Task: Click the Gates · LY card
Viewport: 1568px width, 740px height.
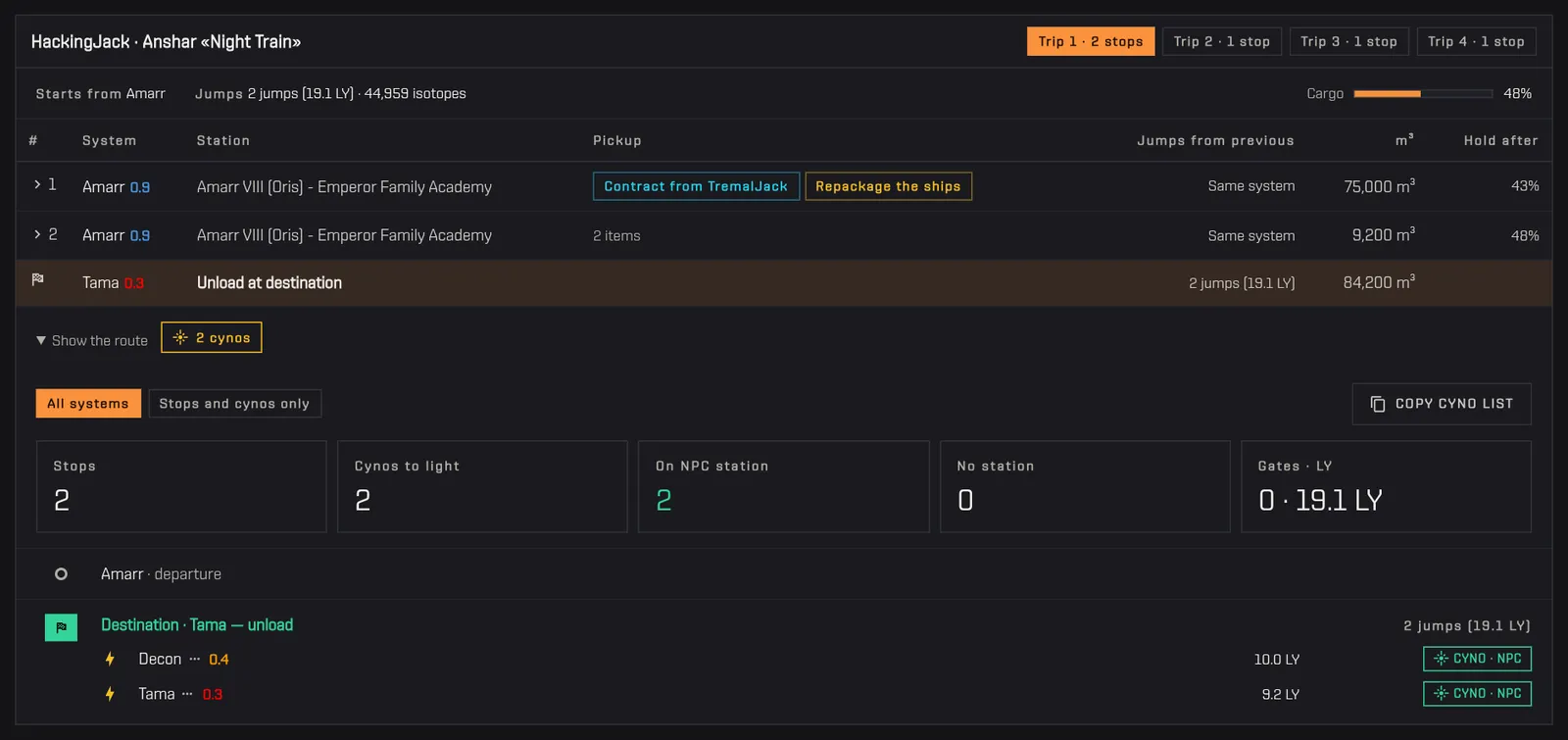Action: click(x=1386, y=486)
